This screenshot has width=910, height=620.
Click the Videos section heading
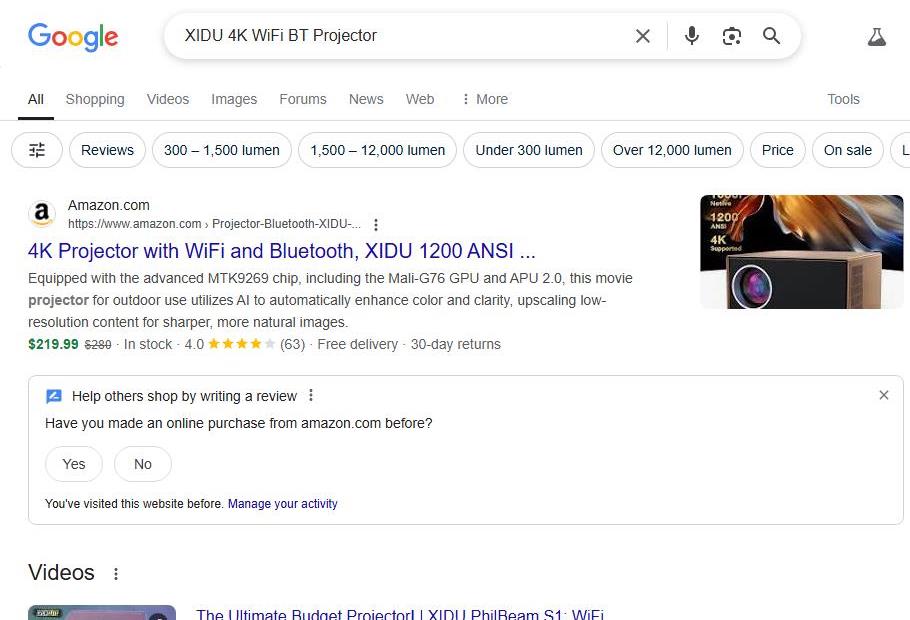click(x=61, y=573)
